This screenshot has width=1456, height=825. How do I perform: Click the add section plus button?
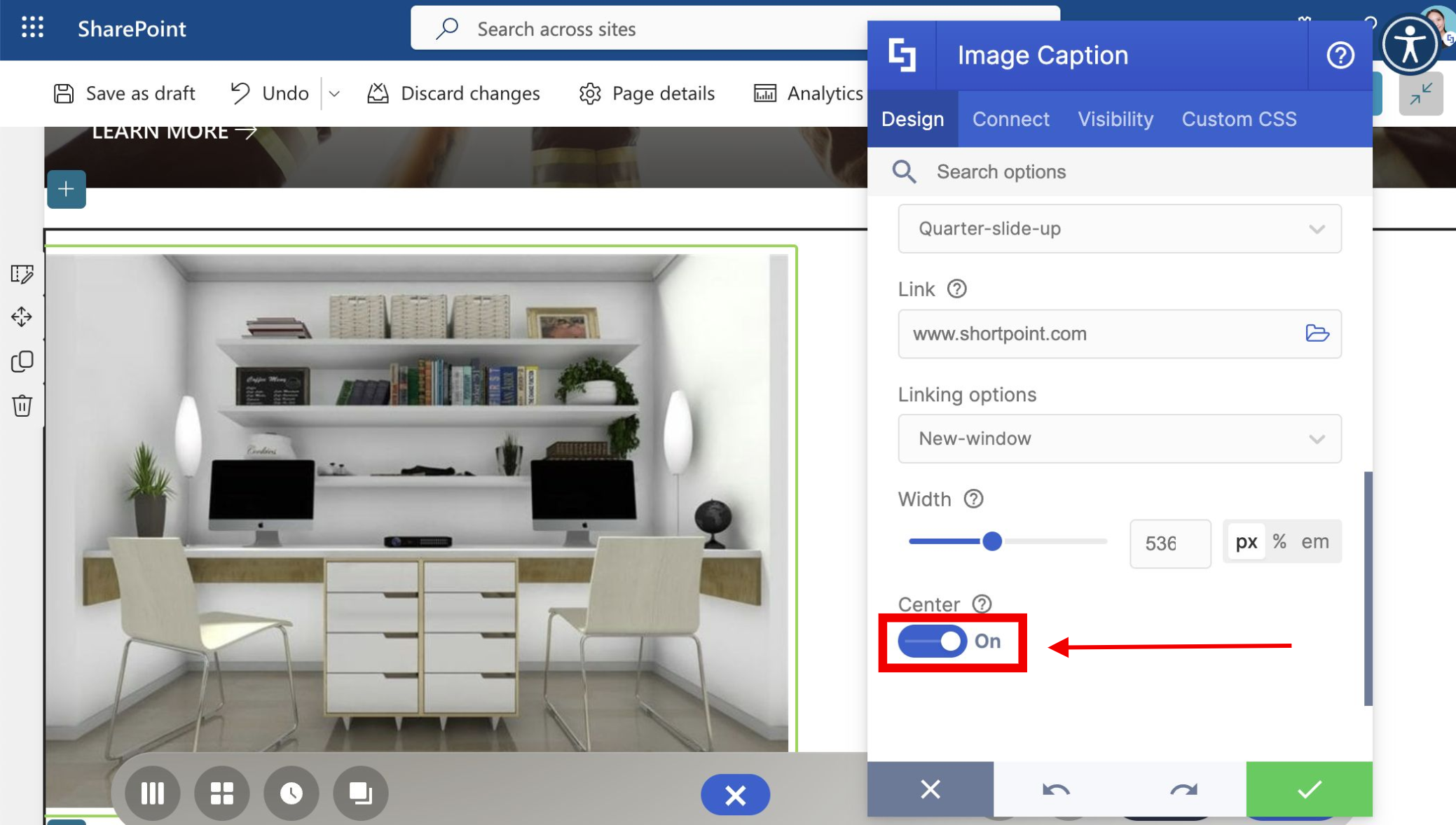pyautogui.click(x=67, y=189)
